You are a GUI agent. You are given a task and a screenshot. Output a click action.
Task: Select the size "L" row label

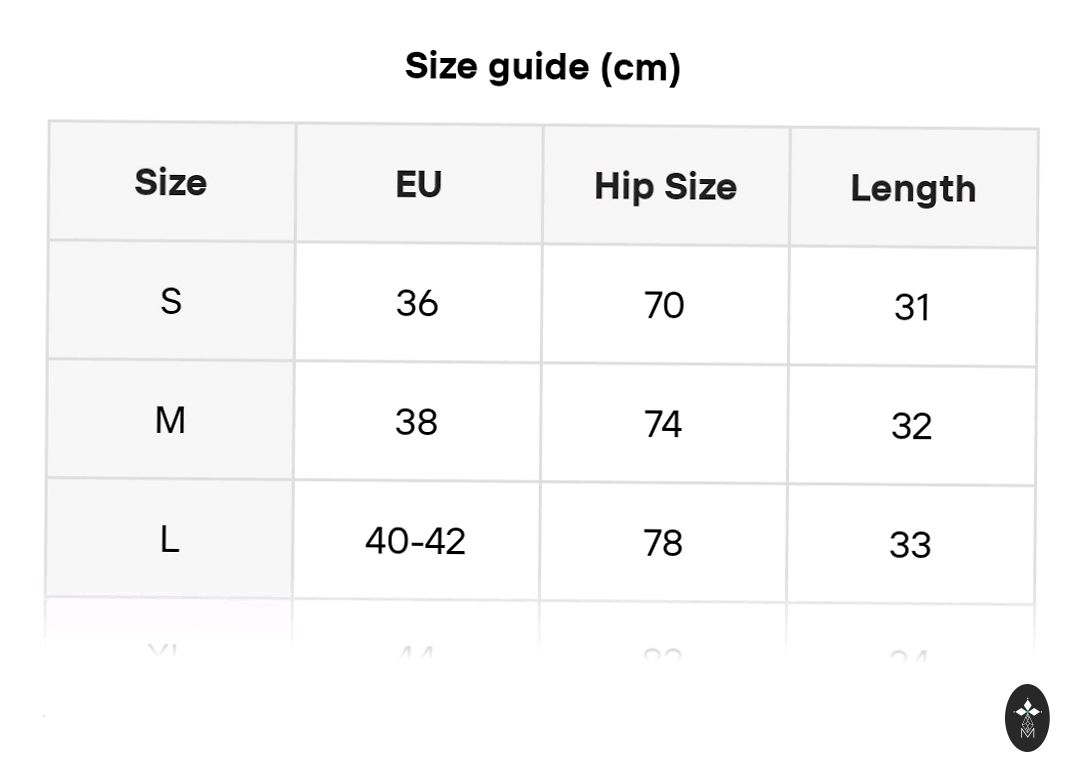click(169, 540)
